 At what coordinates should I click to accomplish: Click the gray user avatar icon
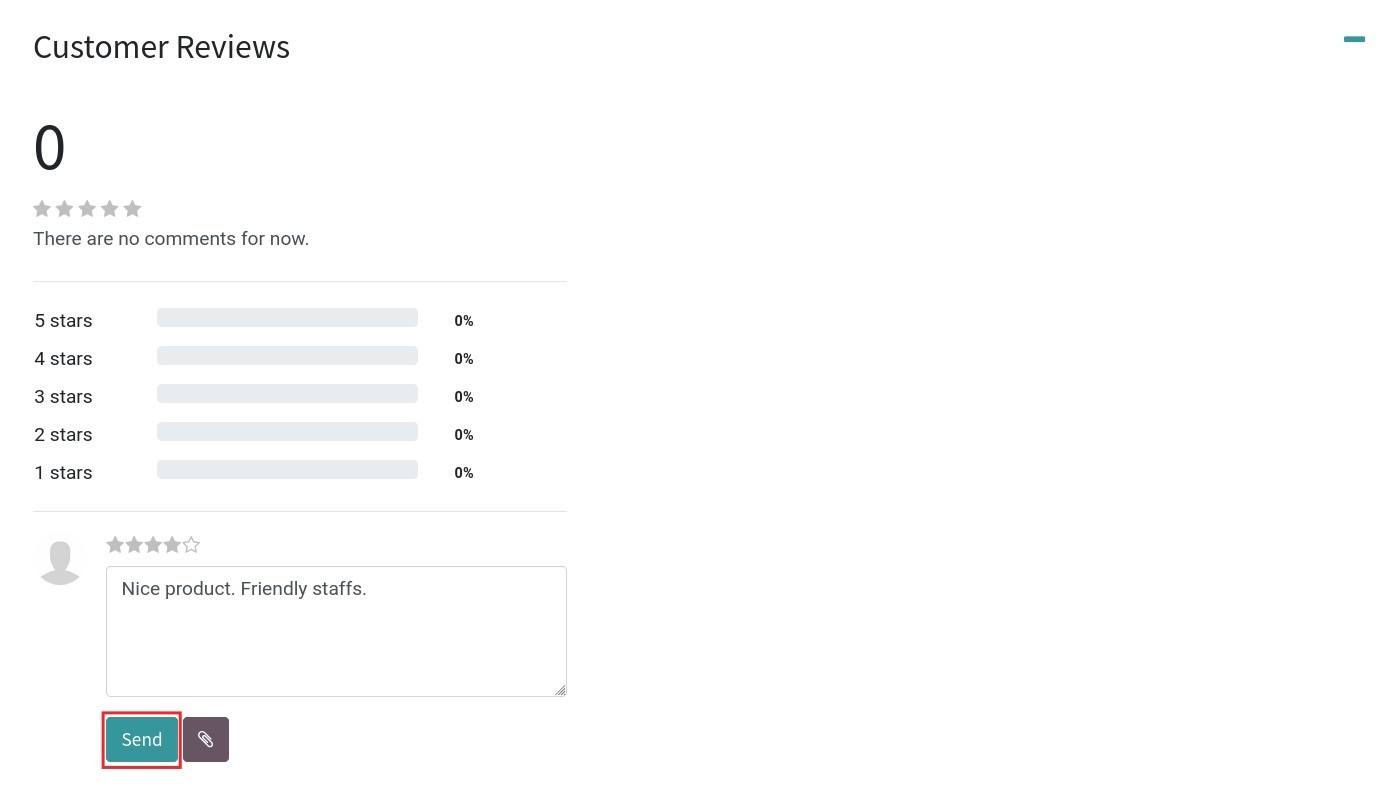(60, 561)
